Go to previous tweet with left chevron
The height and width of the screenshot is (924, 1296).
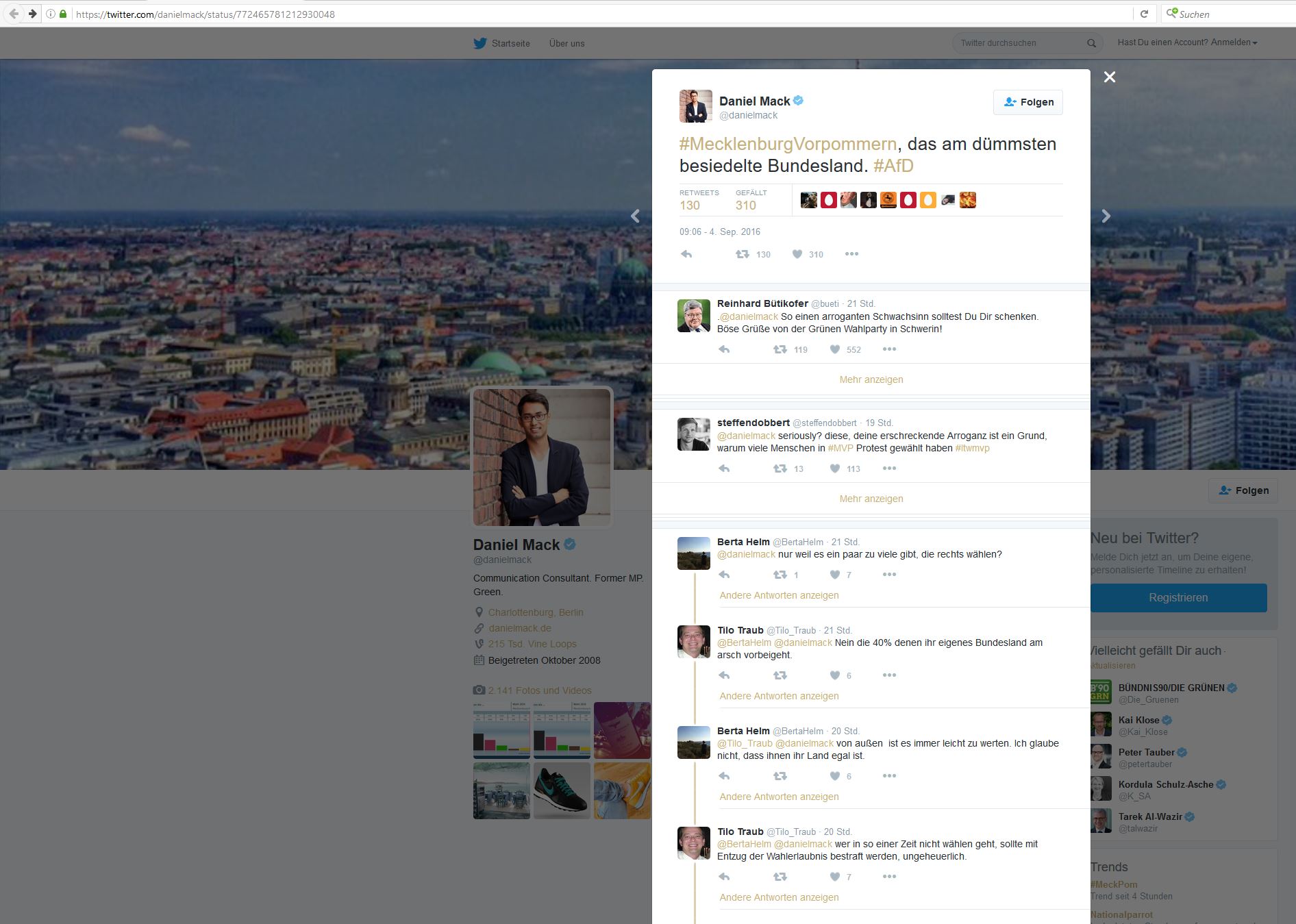[x=635, y=216]
